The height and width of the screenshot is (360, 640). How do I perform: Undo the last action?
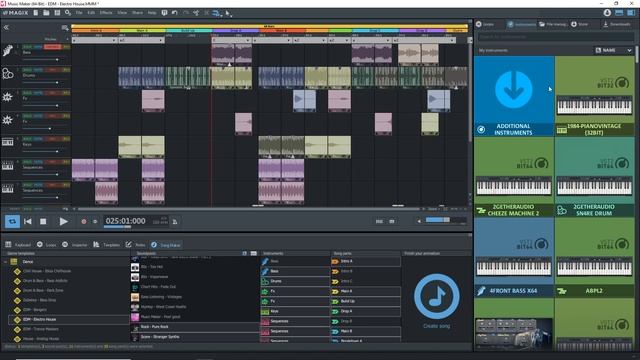175,13
